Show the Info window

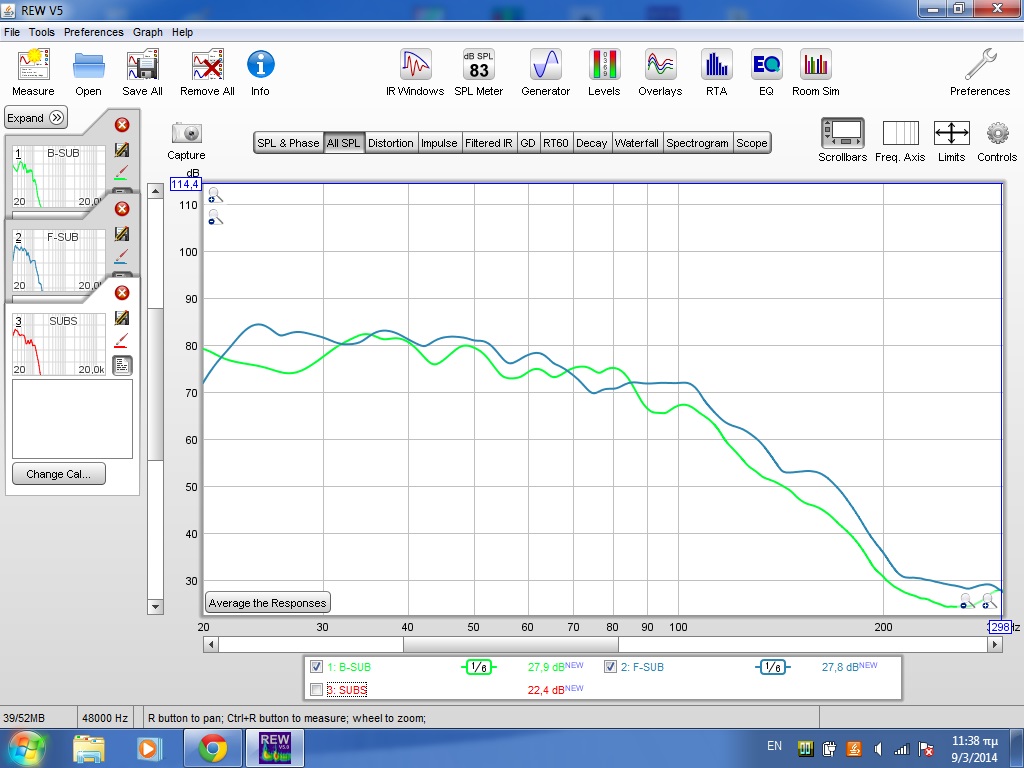click(x=260, y=72)
